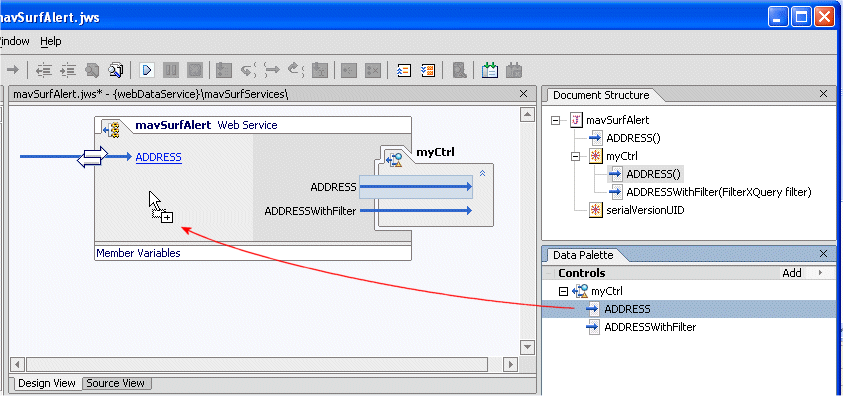Click the mavSurfAlert Web Service title
Screen dimensions: 843x396
pyautogui.click(x=206, y=125)
